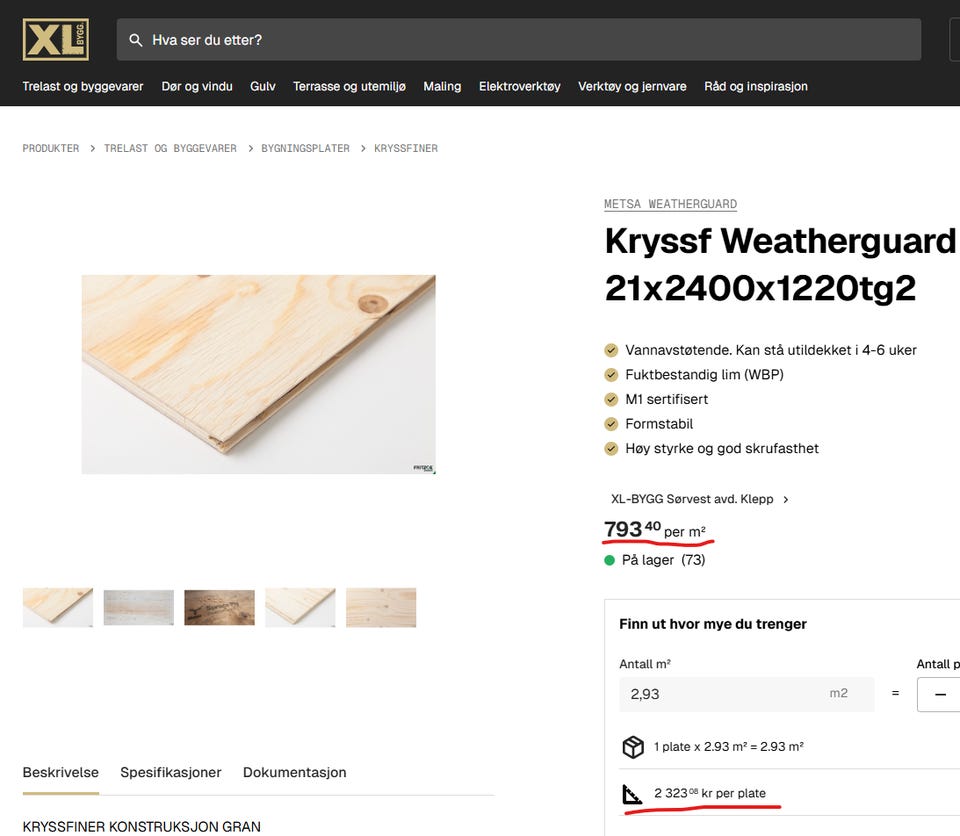Change store XL-BYGG Sørvest avd. Klepp
960x836 pixels.
[x=692, y=499]
